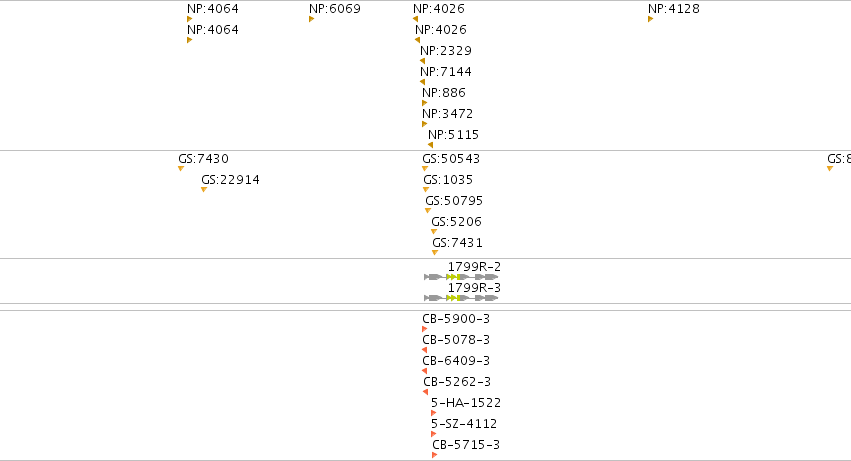
Task: Select the NP:5115 insertion label
Action: [453, 135]
